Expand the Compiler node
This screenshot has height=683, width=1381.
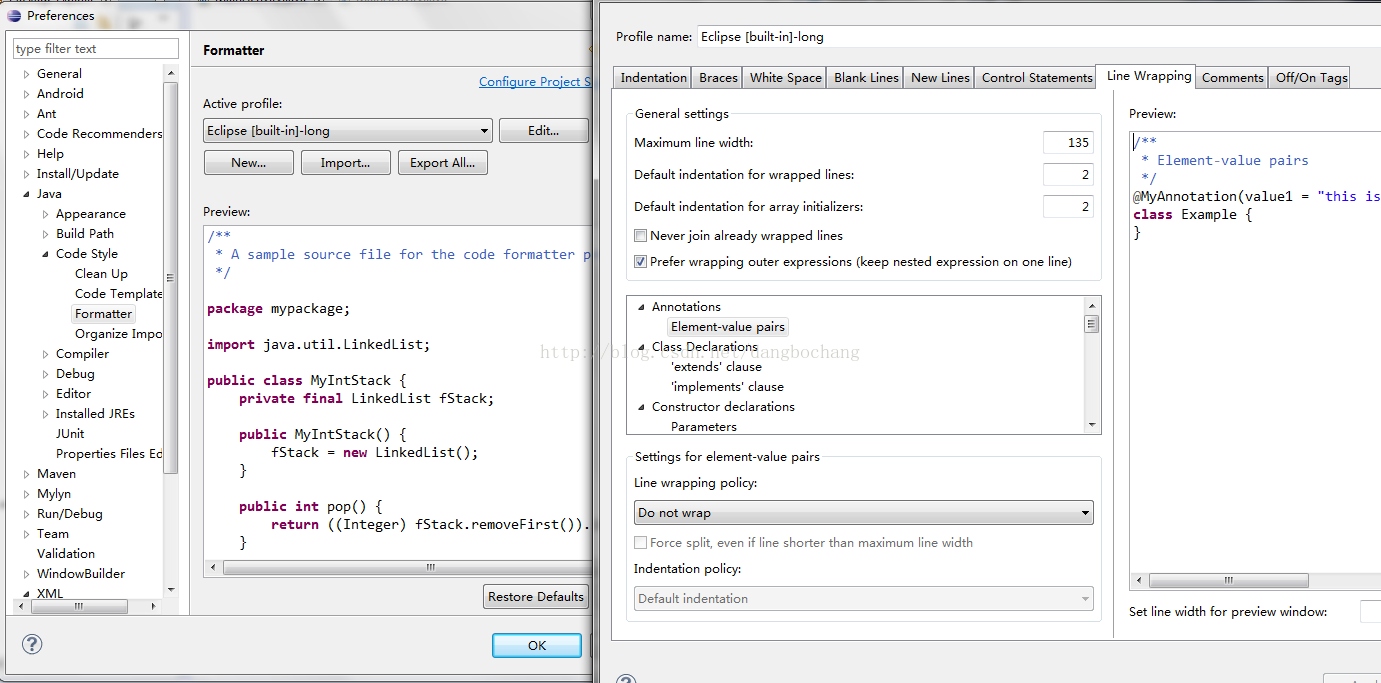click(x=46, y=354)
